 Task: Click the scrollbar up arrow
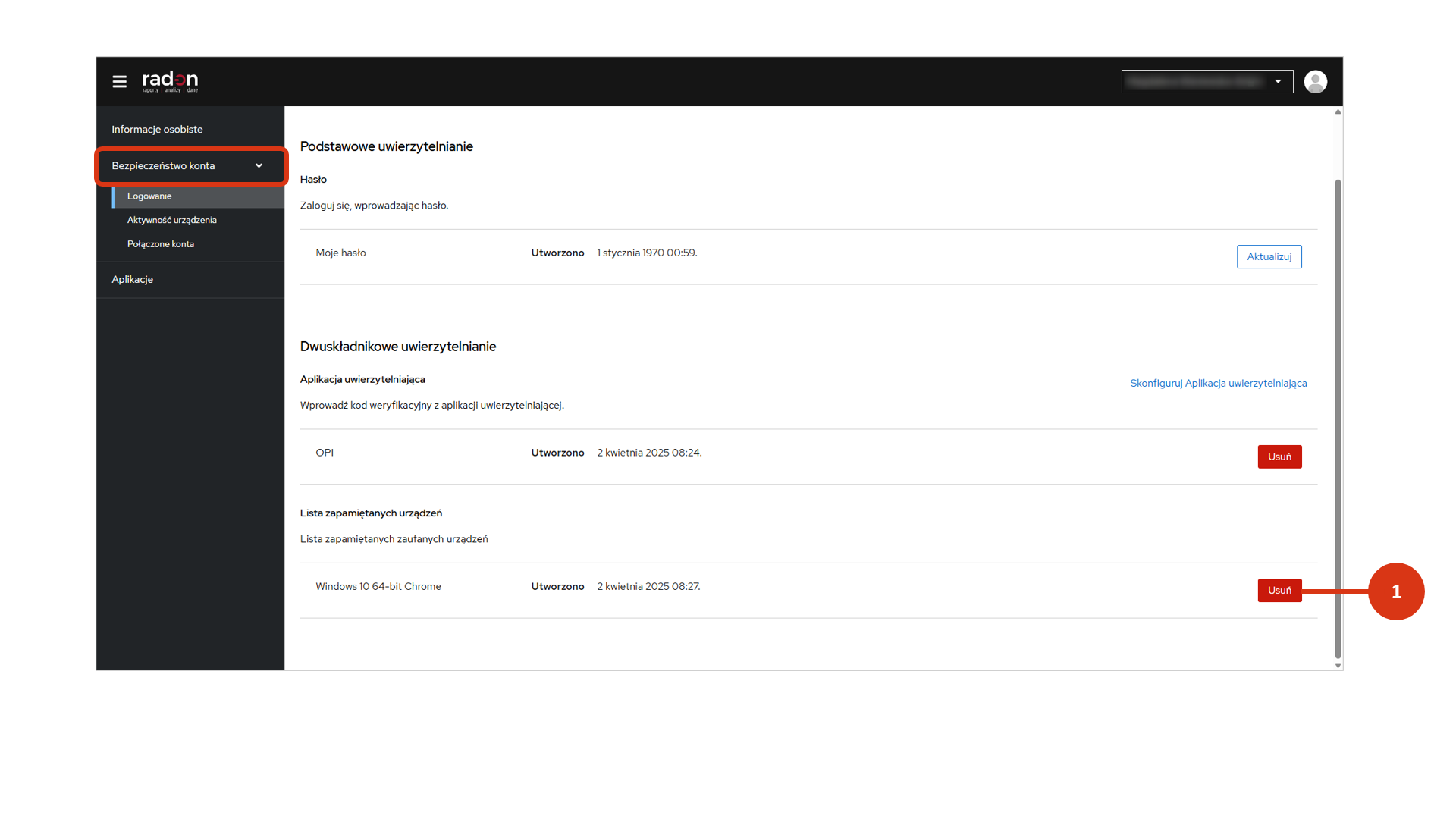coord(1338,111)
